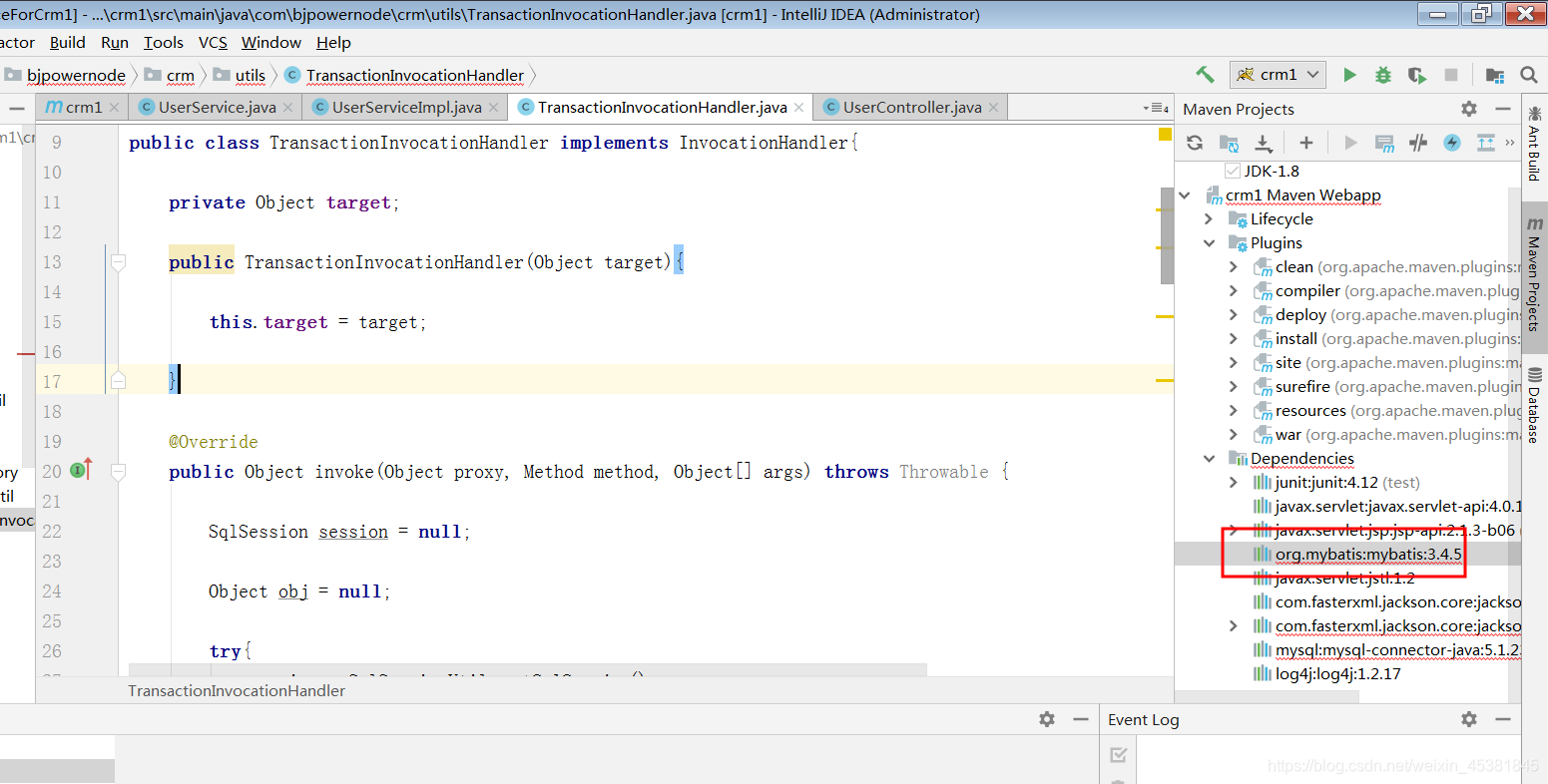
Task: Toggle Maven offline mode
Action: pos(1418,143)
